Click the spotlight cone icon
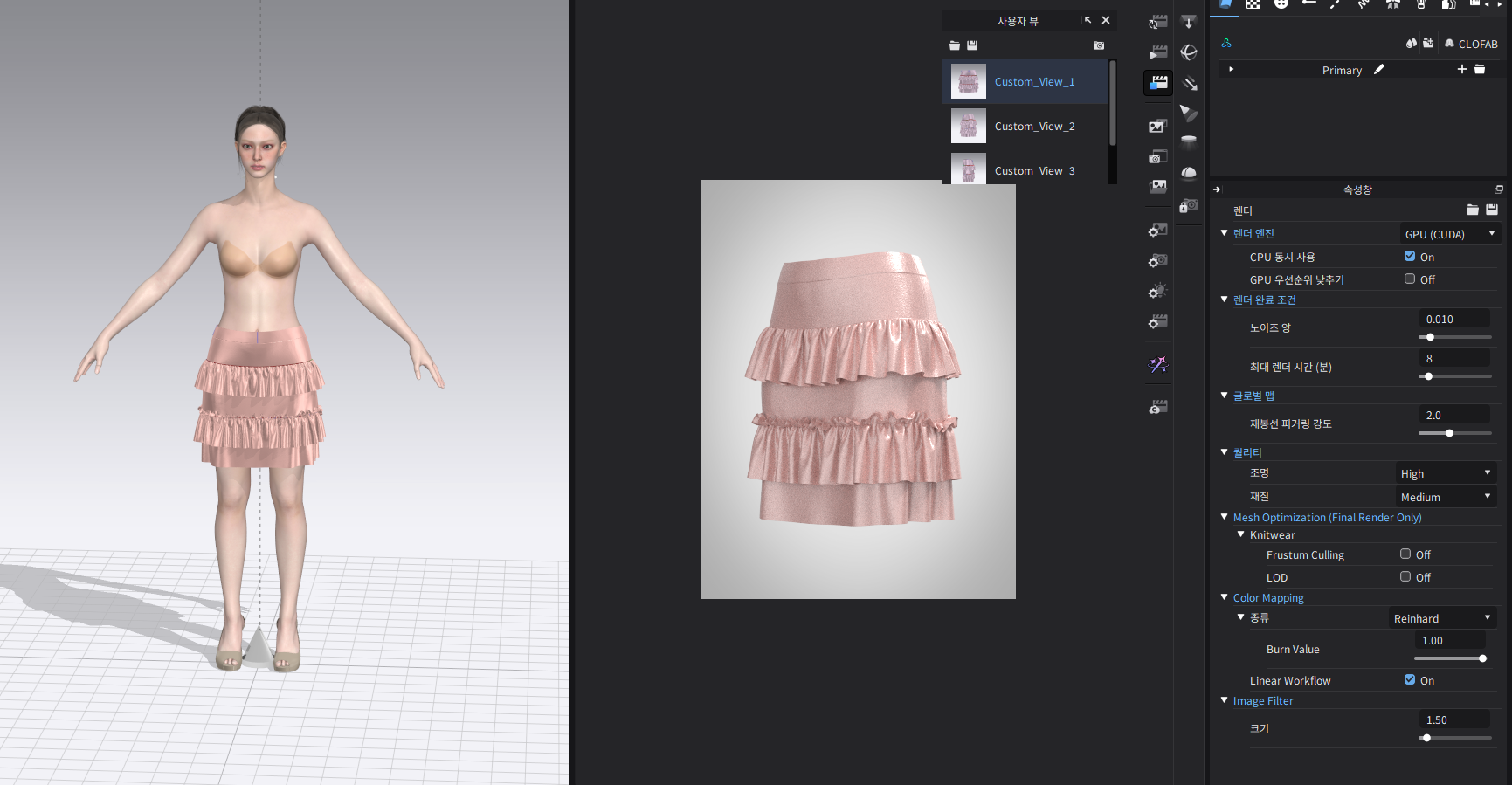Screen dimensions: 1512x785 click(1189, 113)
